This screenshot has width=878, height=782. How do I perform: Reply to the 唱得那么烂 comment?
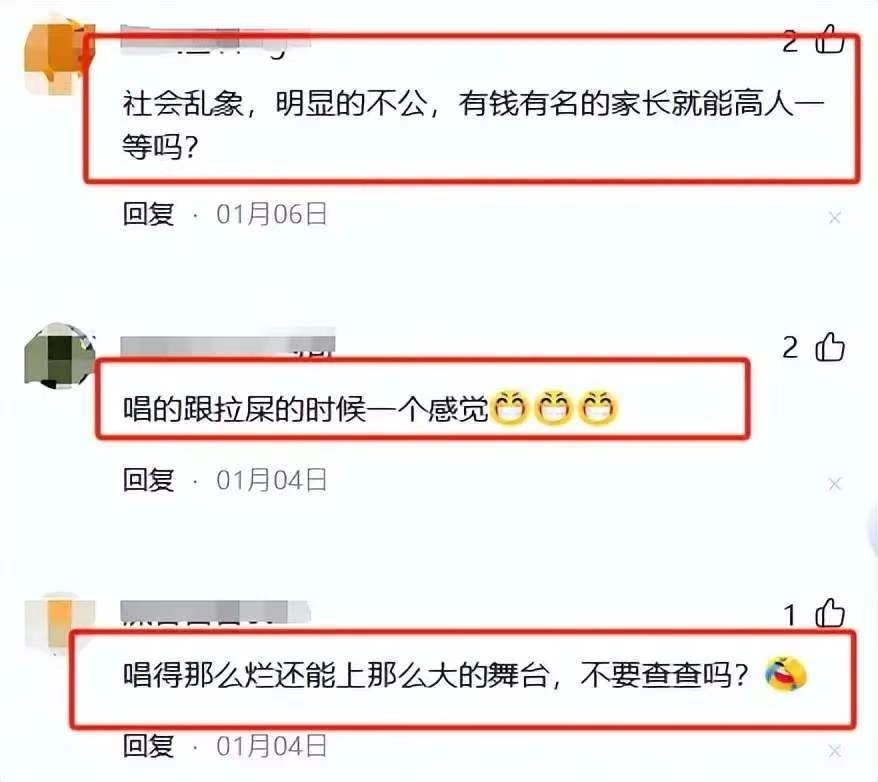[x=148, y=746]
